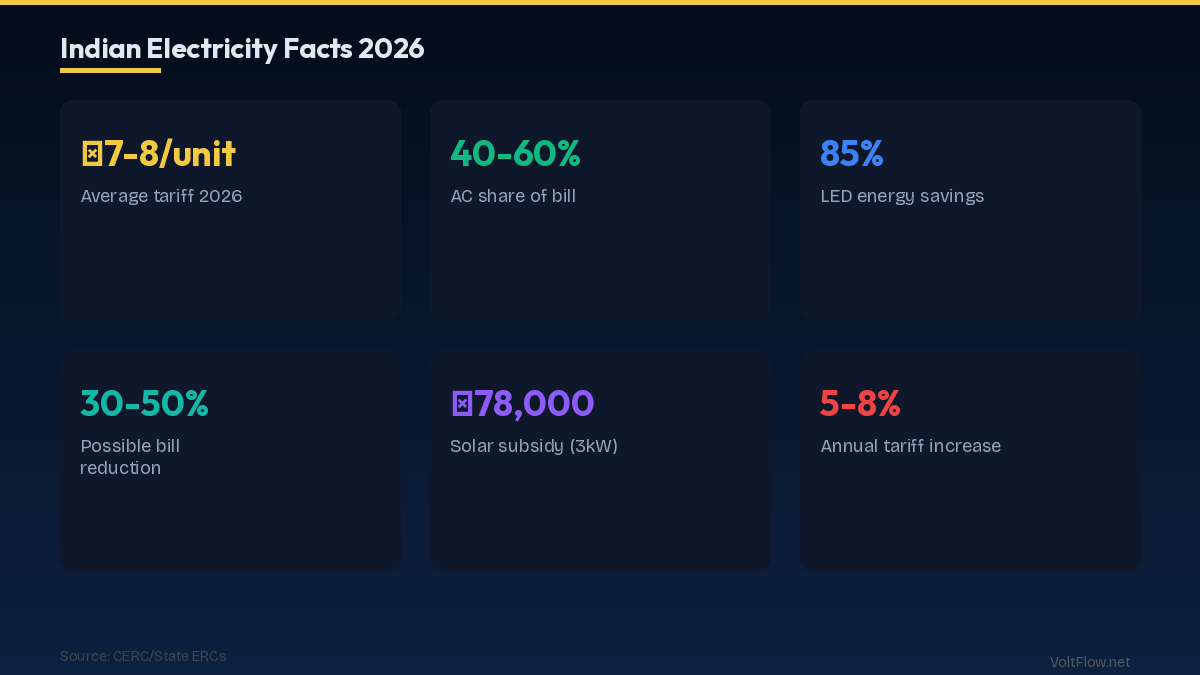Click the blue 85% figure

point(851,153)
